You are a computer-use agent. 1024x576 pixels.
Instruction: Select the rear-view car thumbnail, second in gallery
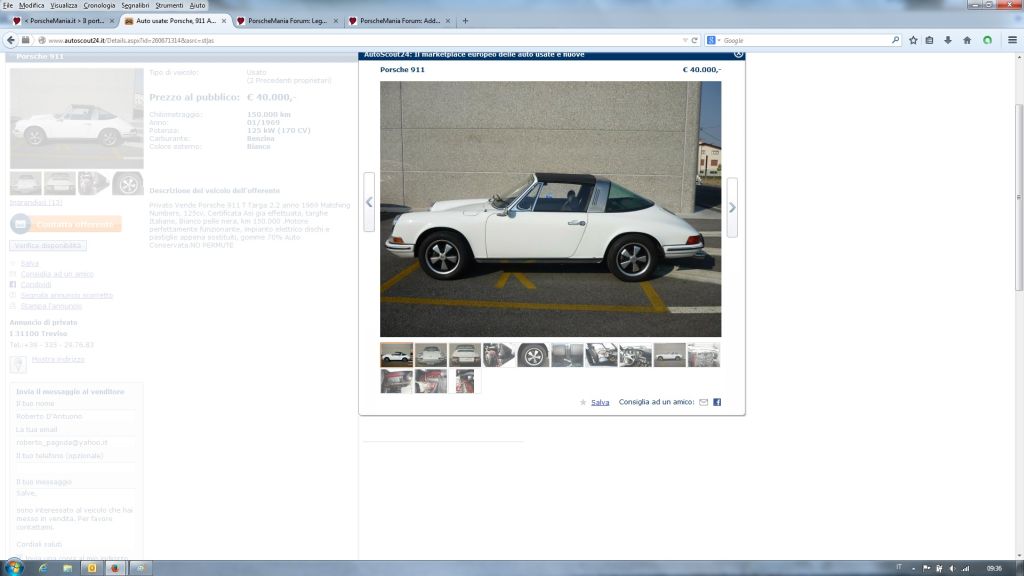click(x=431, y=355)
